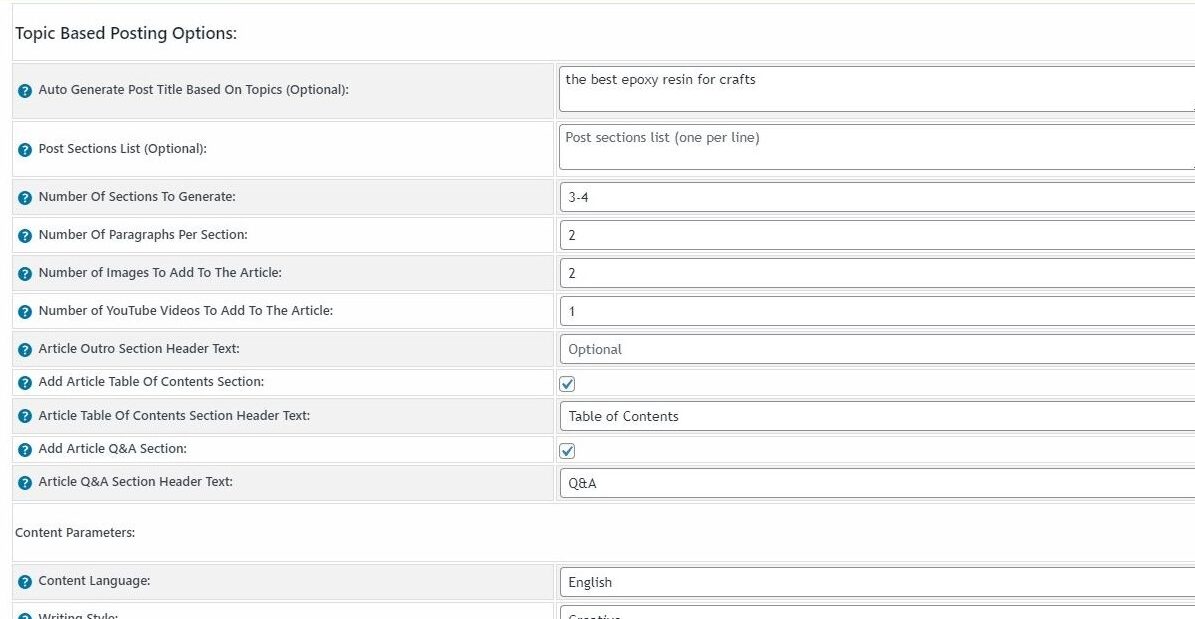Show help for Number of YouTube Videos
This screenshot has height=619, width=1195.
25,312
